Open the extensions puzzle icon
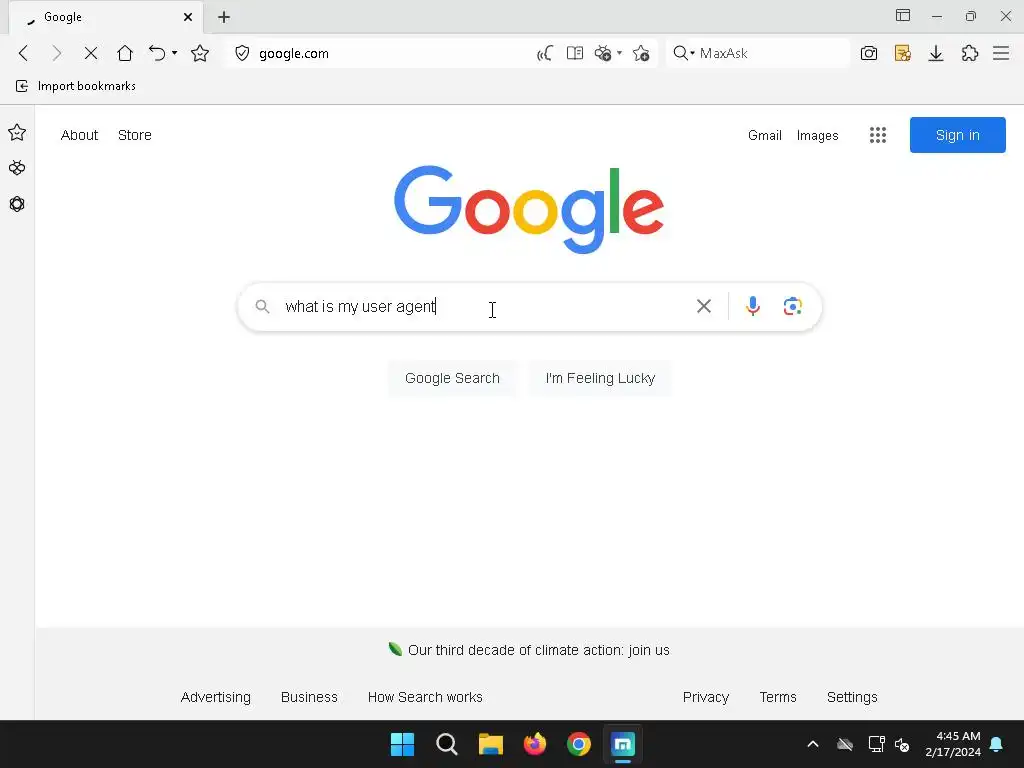The image size is (1024, 768). click(970, 53)
